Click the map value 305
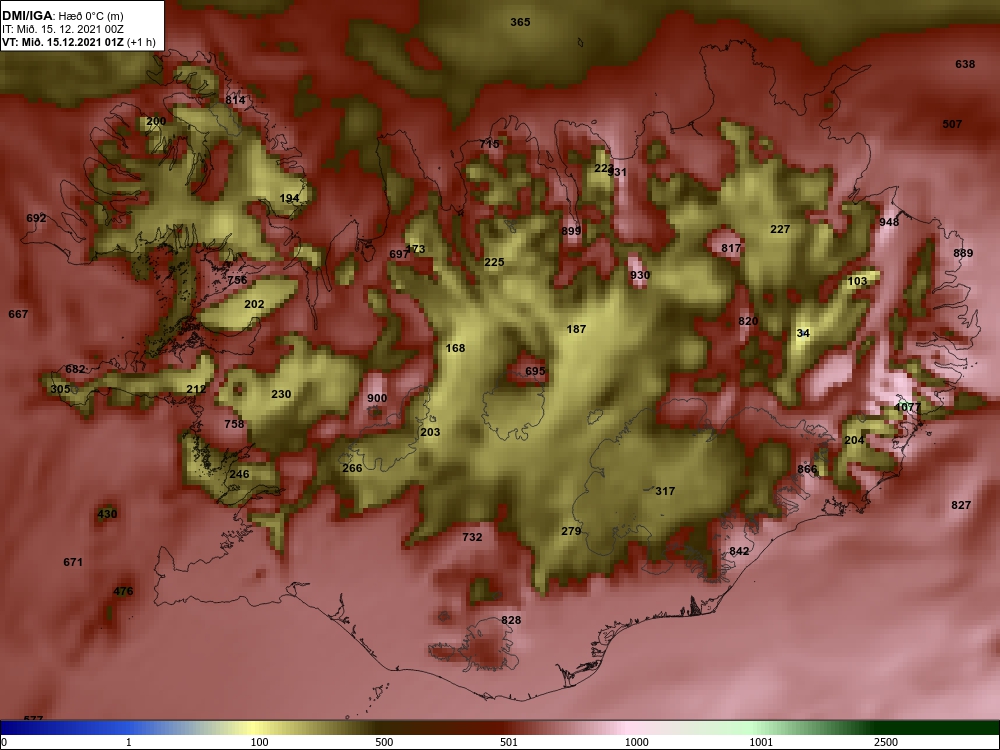The height and width of the screenshot is (750, 1000). click(x=61, y=389)
